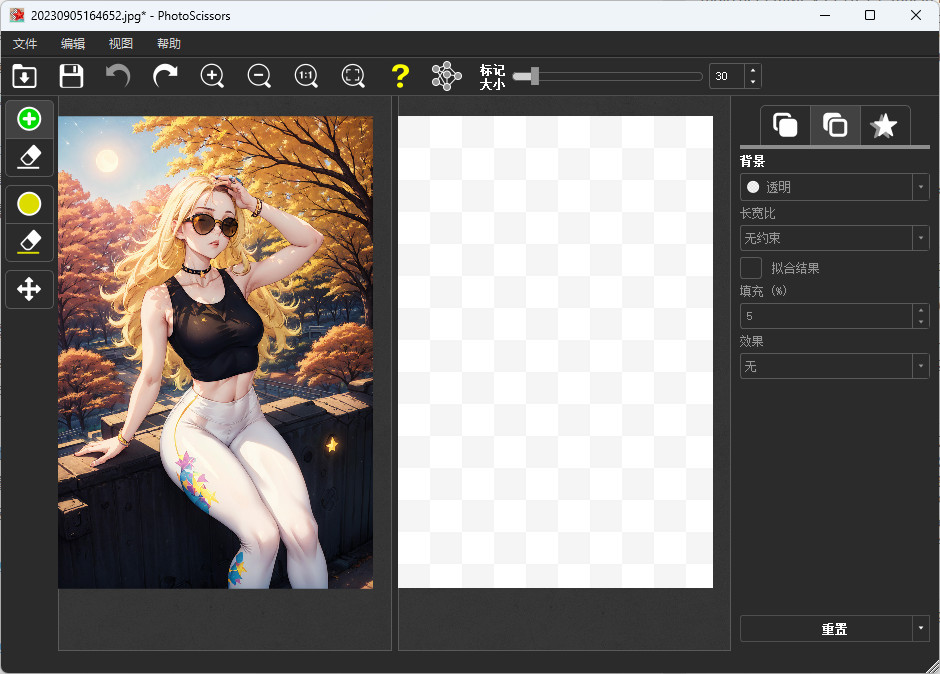
Task: Click the 标记大小 marker size slider handle
Action: pos(535,76)
